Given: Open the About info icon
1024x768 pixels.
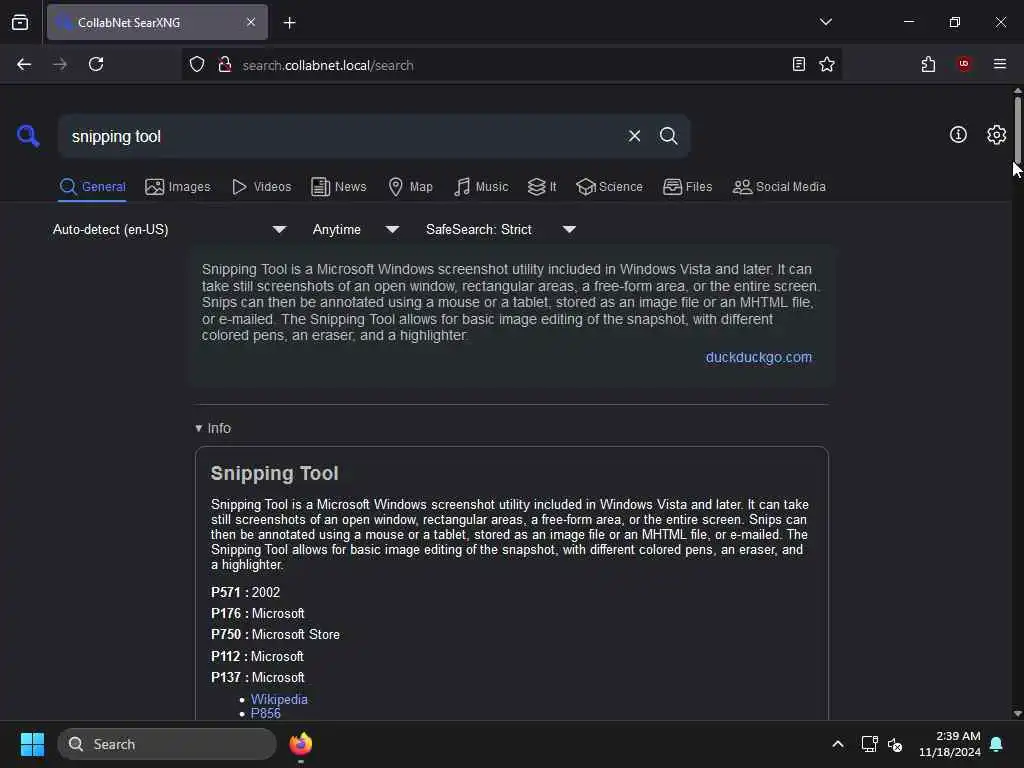Looking at the screenshot, I should click(958, 135).
